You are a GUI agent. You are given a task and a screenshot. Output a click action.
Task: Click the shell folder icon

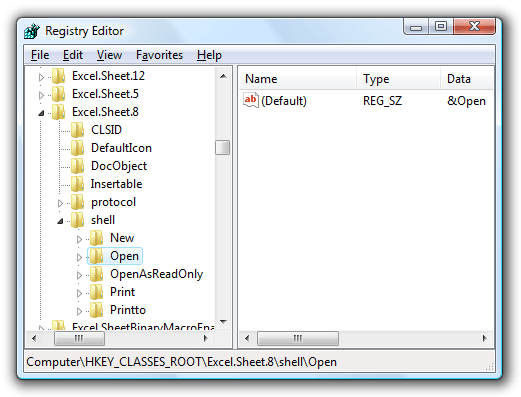click(77, 220)
